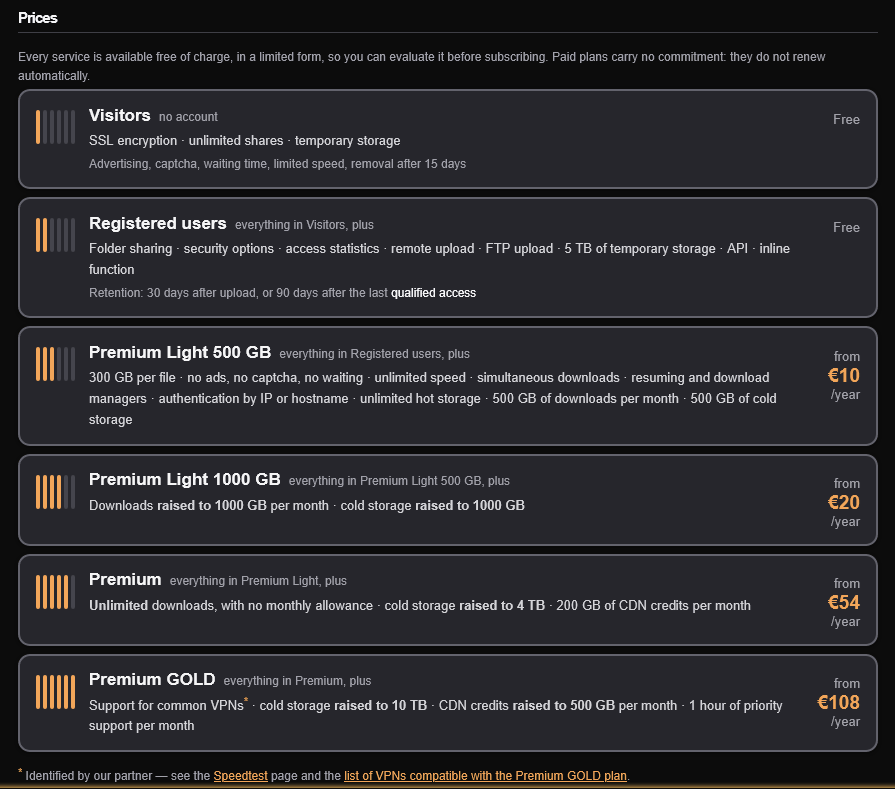Click 'everything in Premium, plus' text
This screenshot has width=895, height=789.
pos(297,681)
